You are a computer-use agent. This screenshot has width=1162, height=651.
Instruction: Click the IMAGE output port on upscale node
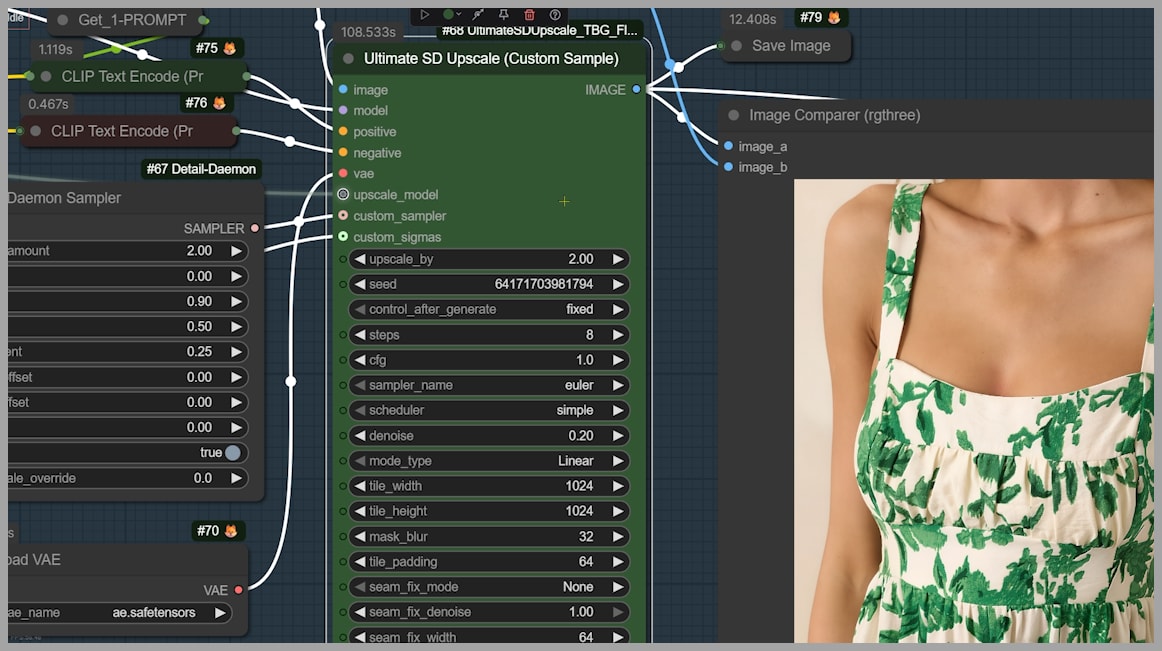click(637, 90)
